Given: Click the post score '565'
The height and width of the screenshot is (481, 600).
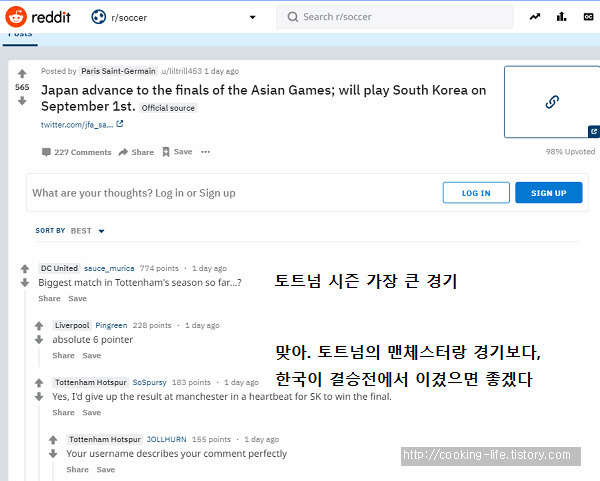Looking at the screenshot, I should [22, 87].
